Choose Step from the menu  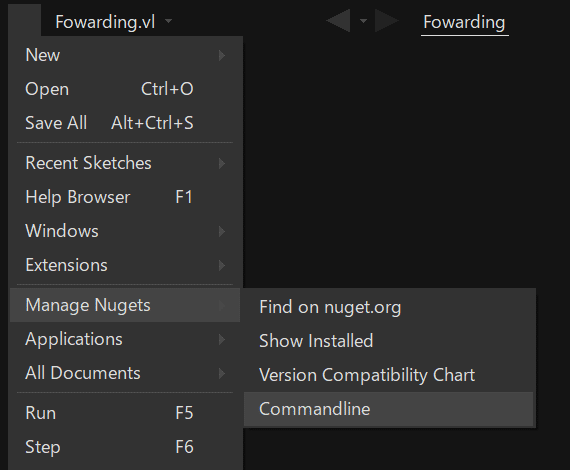coord(125,447)
